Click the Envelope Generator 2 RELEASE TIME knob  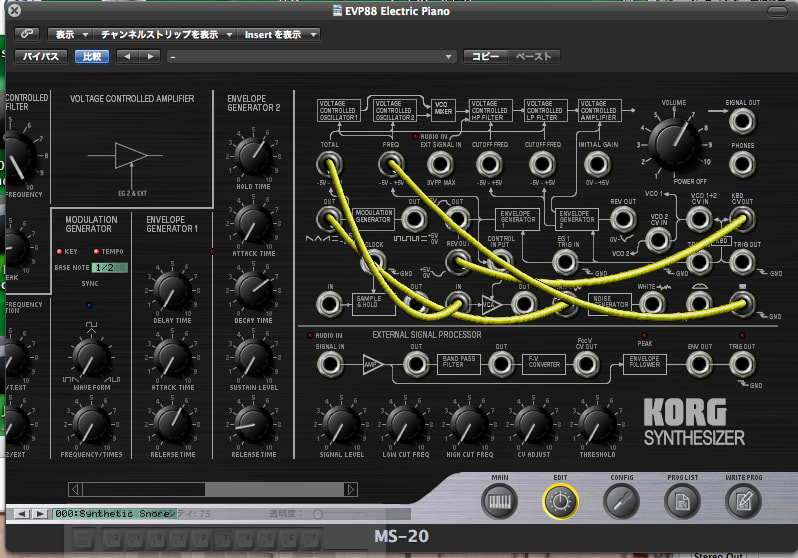tap(253, 424)
